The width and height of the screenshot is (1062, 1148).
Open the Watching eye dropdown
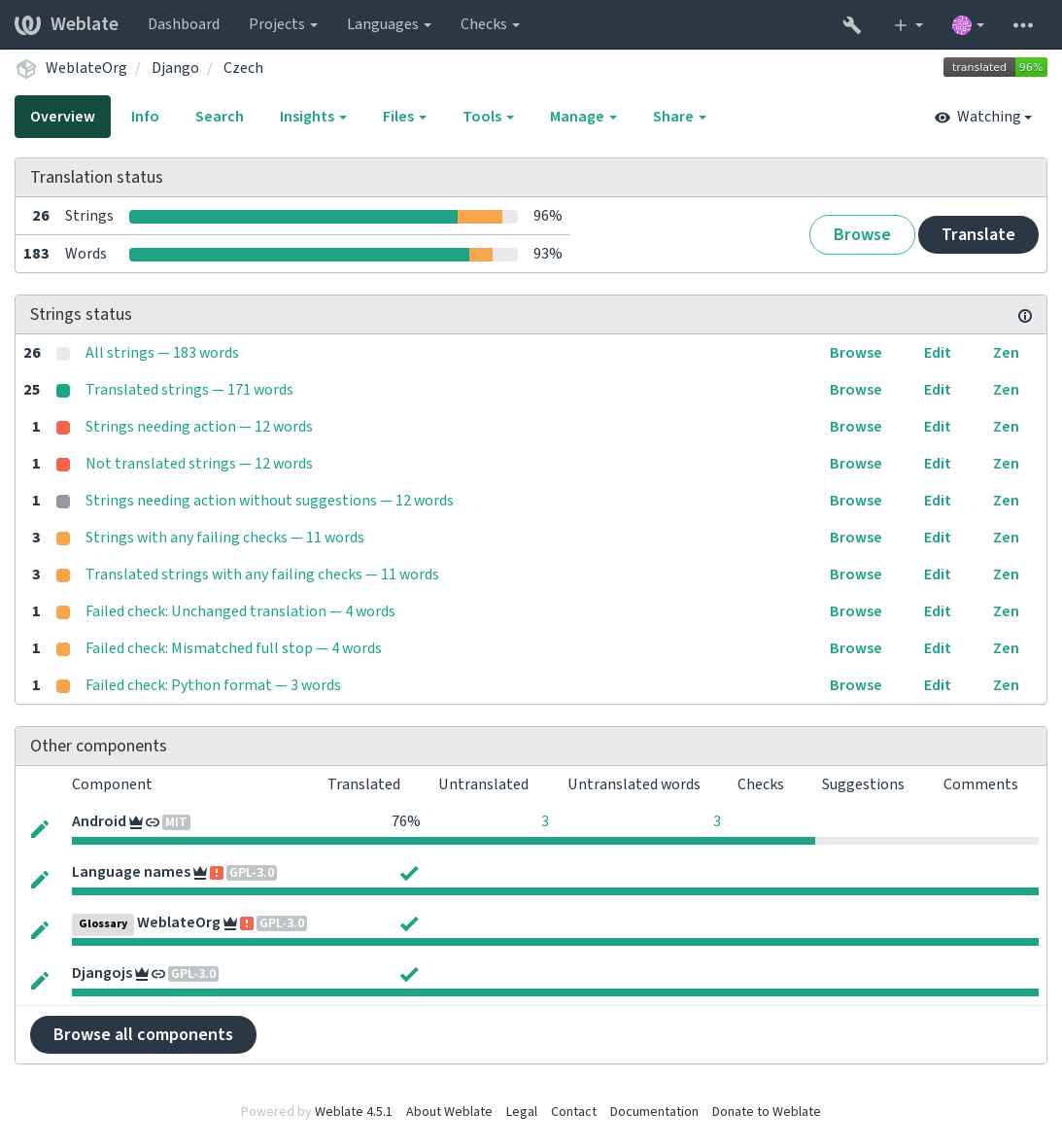coord(983,118)
